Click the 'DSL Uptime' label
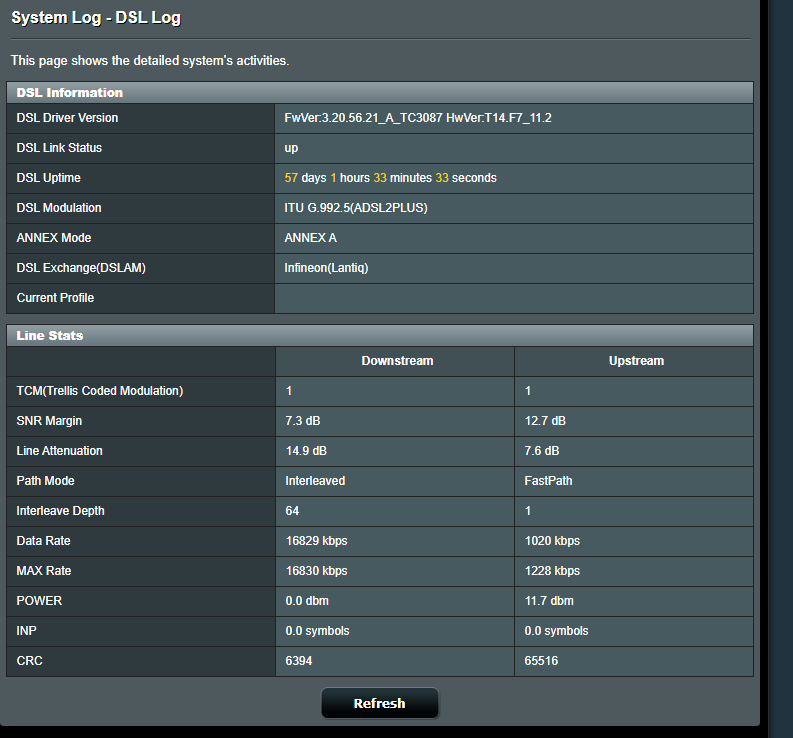The width and height of the screenshot is (793, 738). click(x=49, y=178)
